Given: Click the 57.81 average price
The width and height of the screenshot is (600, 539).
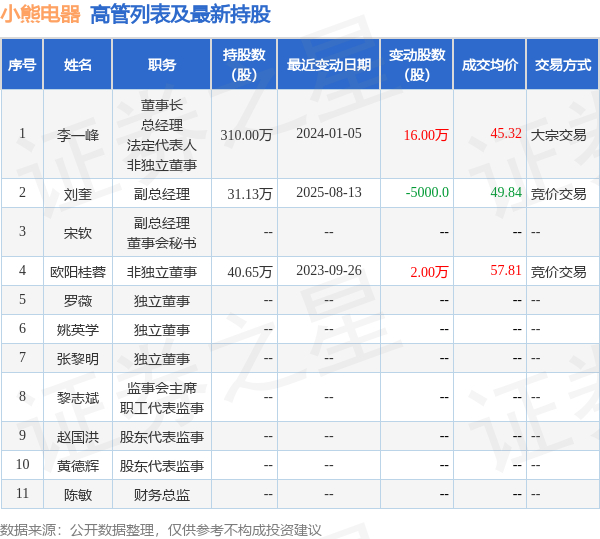Looking at the screenshot, I should pyautogui.click(x=506, y=270).
